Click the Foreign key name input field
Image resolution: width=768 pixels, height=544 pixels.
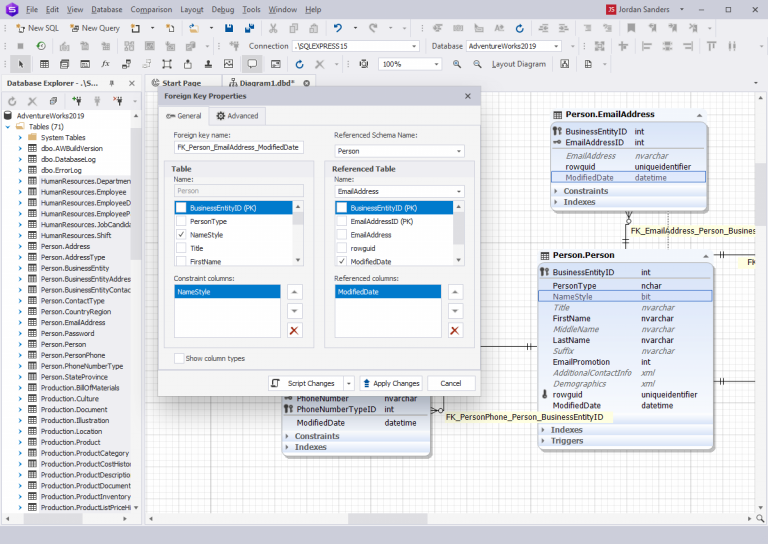[x=237, y=148]
